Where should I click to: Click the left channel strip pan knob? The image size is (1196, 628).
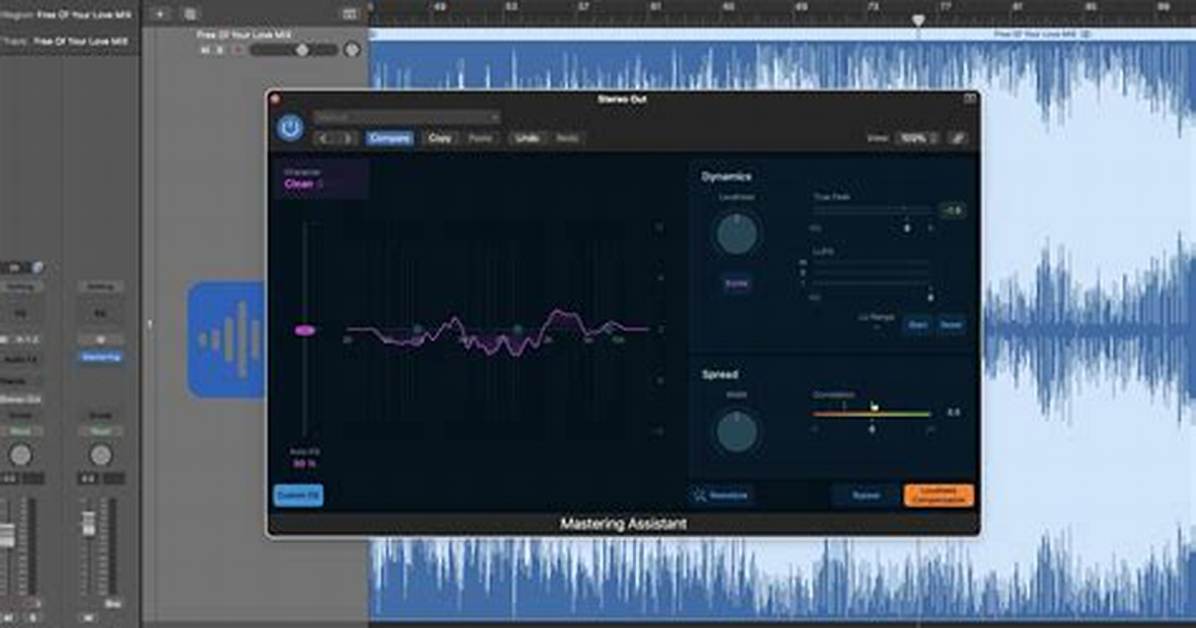20,456
